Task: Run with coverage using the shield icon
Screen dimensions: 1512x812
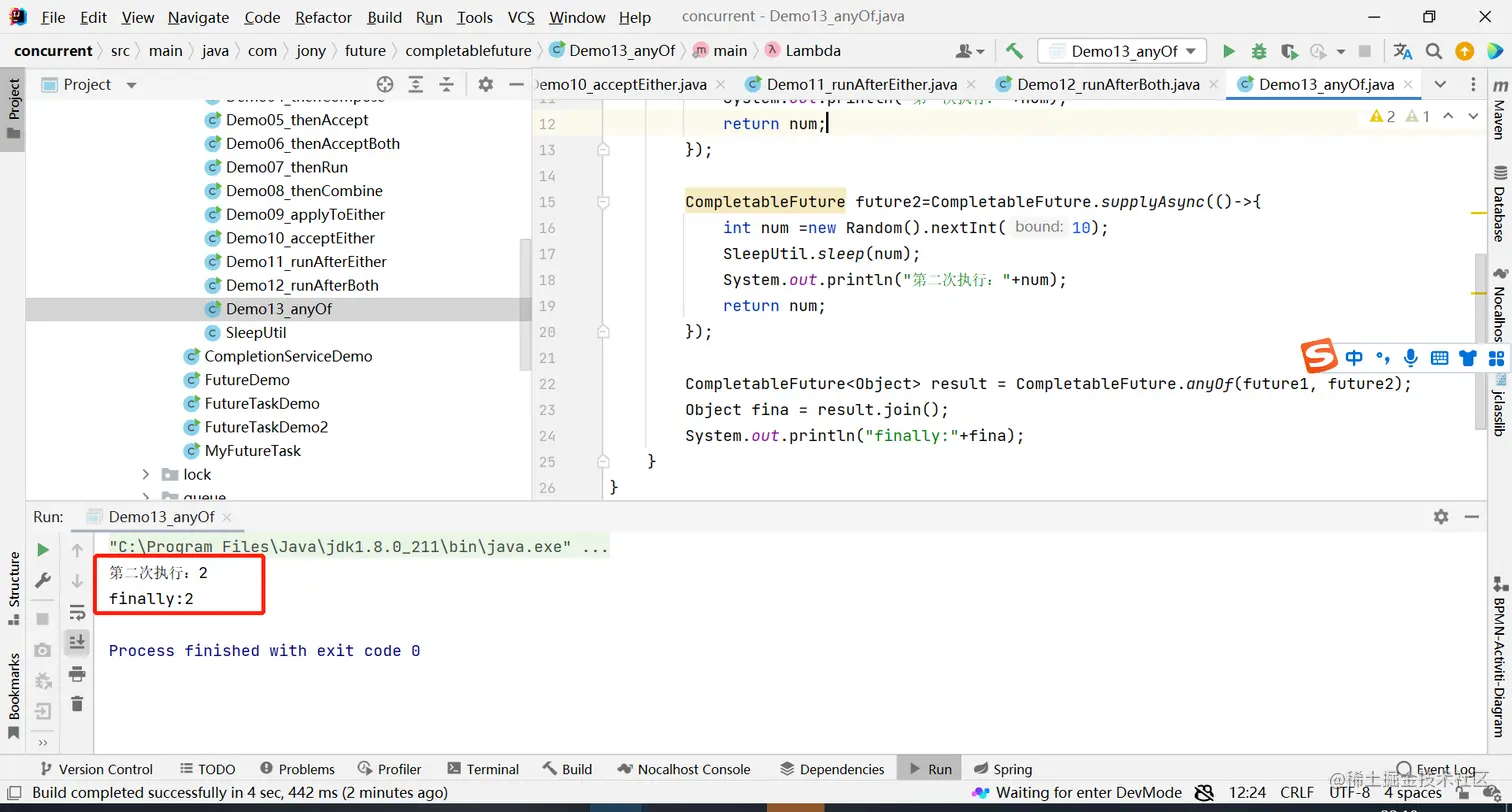Action: (x=1289, y=51)
